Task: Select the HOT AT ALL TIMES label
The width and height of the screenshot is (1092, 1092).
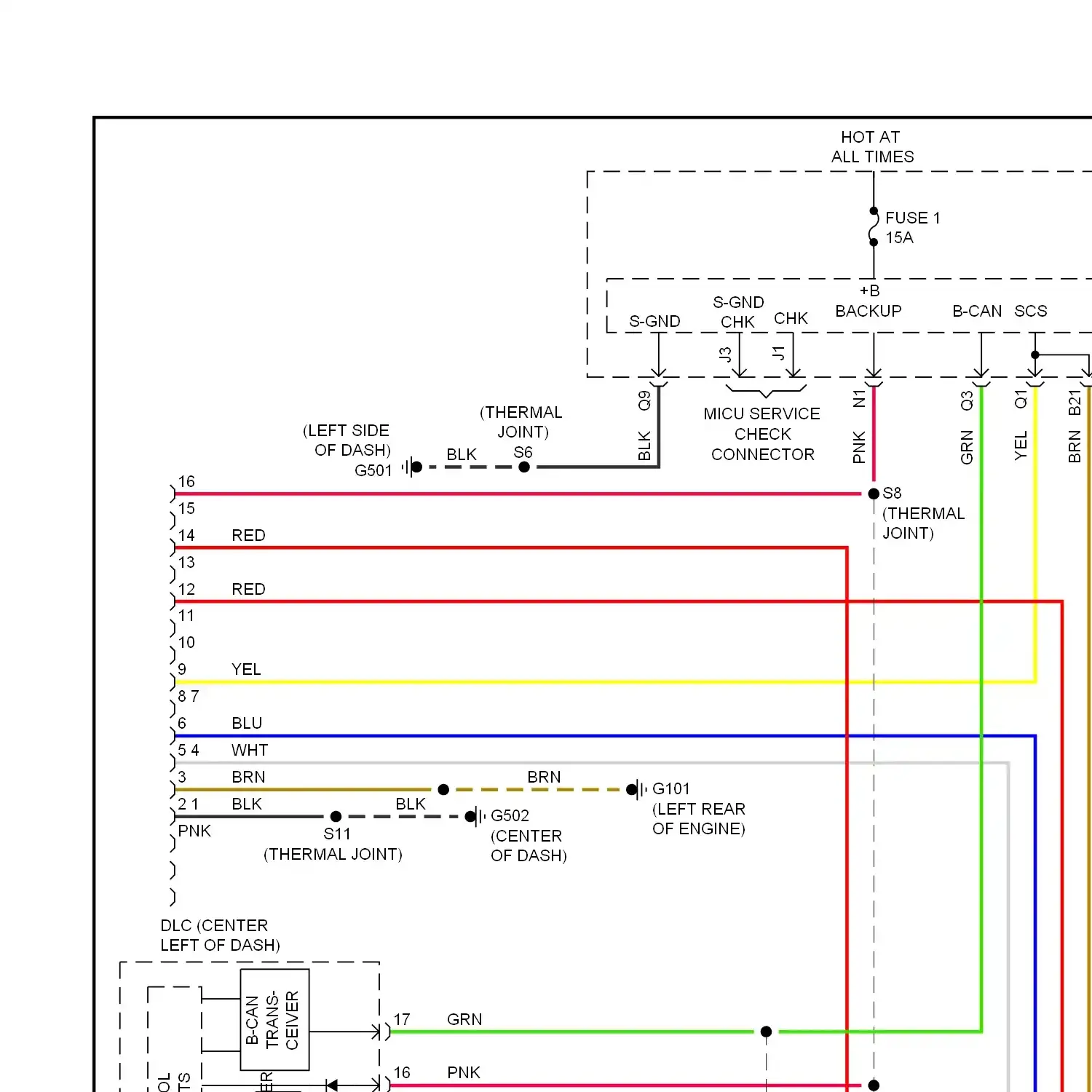Action: (x=872, y=146)
